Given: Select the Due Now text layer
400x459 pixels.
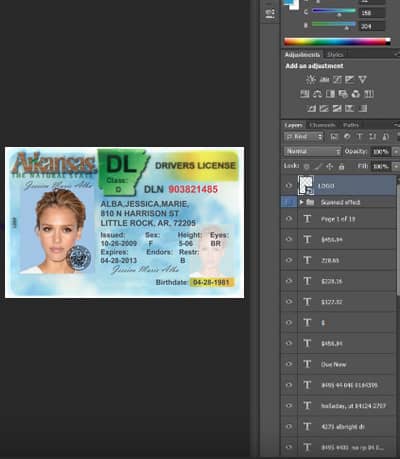Looking at the screenshot, I should point(339,364).
